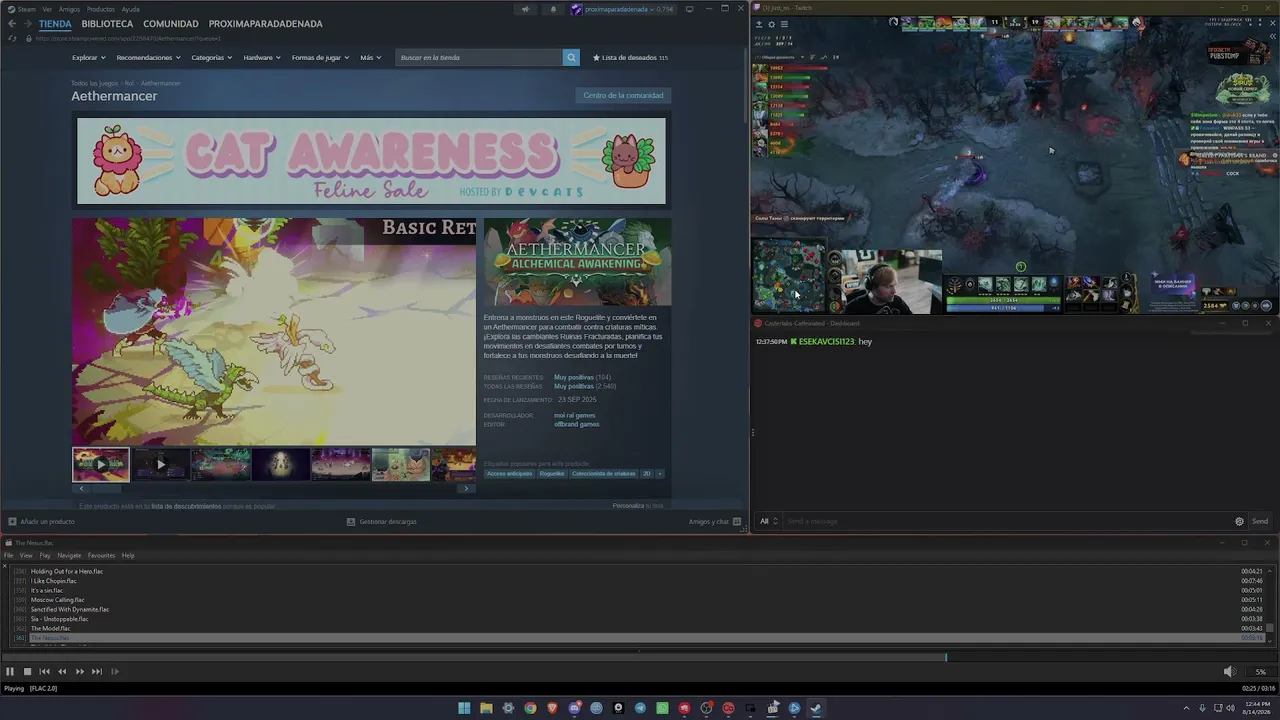This screenshot has height=720, width=1280.
Task: Open Brave browser from the taskbar
Action: (x=552, y=708)
